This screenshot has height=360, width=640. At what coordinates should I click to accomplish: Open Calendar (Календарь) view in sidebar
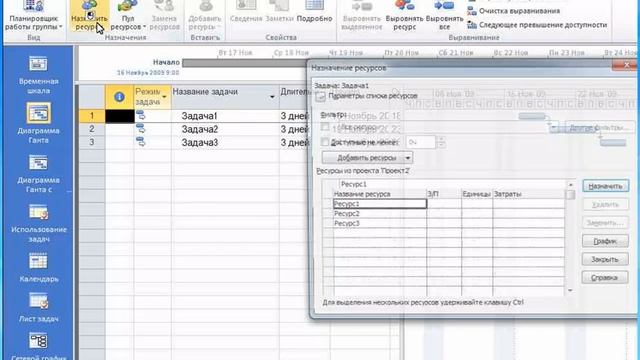pyautogui.click(x=38, y=268)
